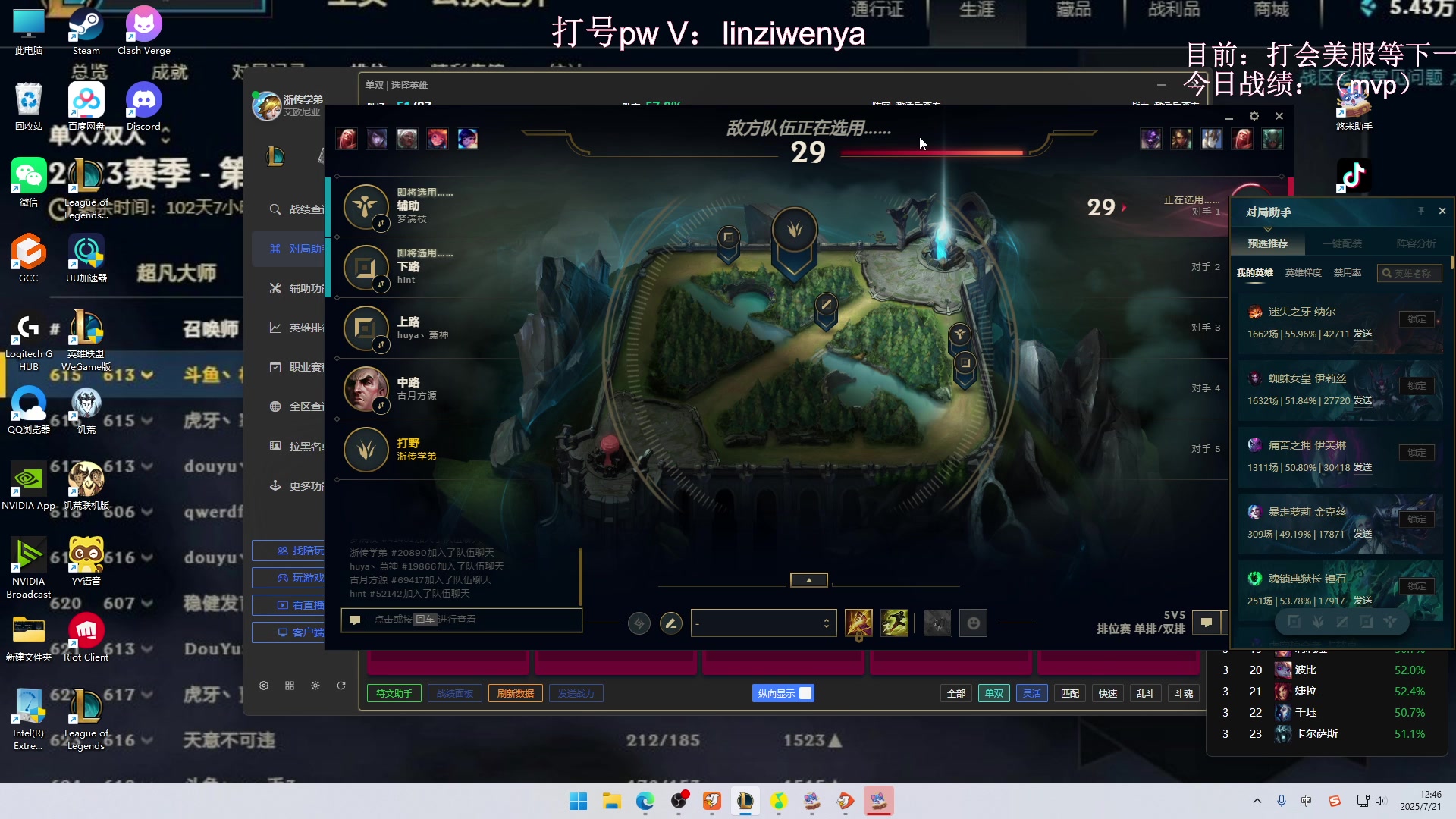
Task: Select 乱斗 queue filter
Action: [1146, 693]
